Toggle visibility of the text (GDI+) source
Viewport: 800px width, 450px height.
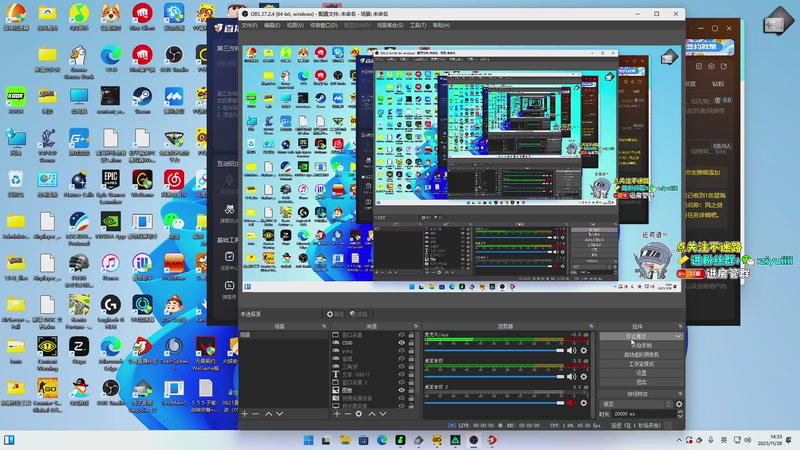click(x=402, y=374)
